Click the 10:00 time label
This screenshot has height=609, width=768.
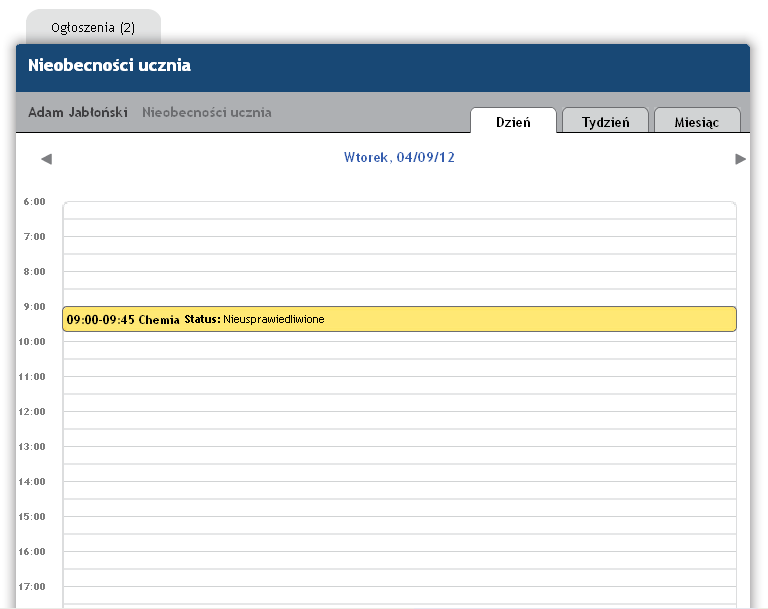pyautogui.click(x=32, y=341)
